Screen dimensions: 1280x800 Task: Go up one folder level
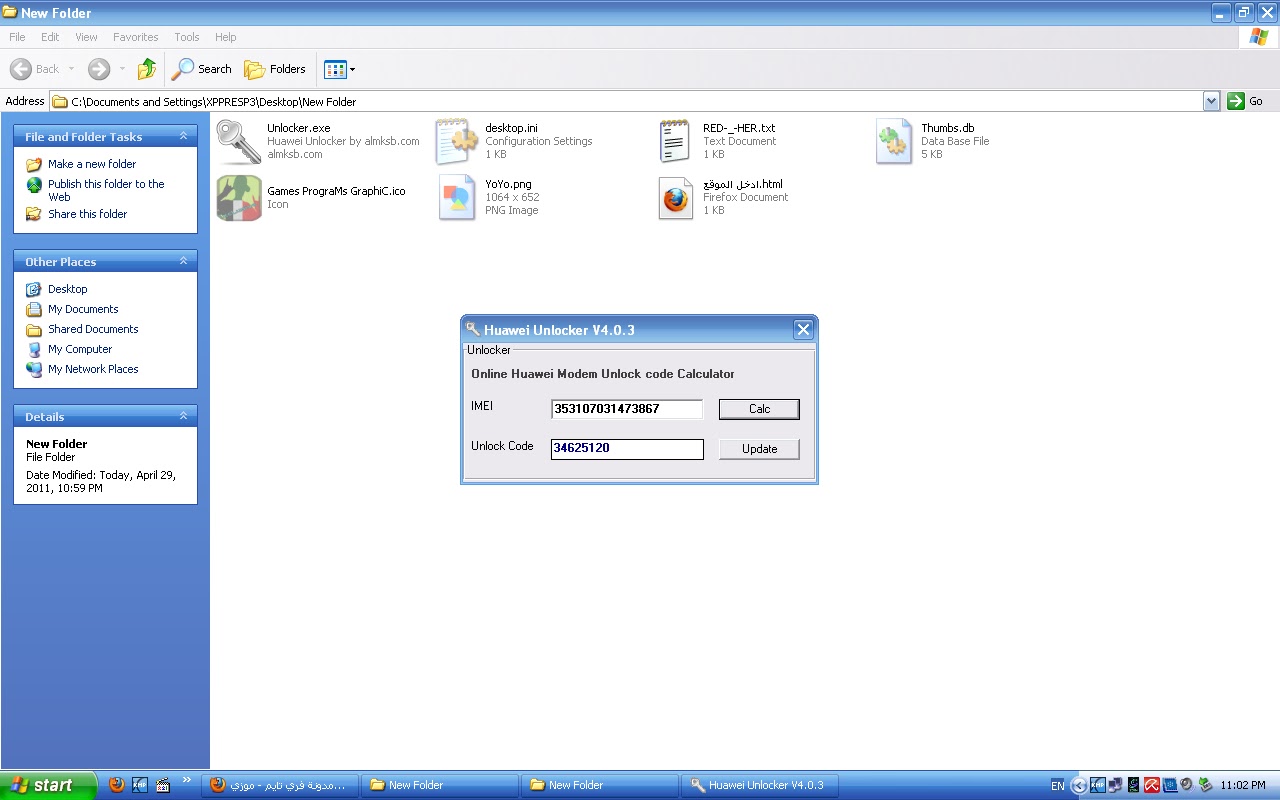[147, 69]
